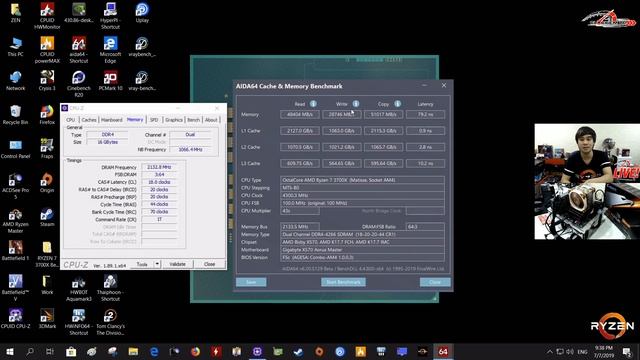
Task: Open the Recycle Bin desktop icon
Action: pyautogui.click(x=16, y=114)
